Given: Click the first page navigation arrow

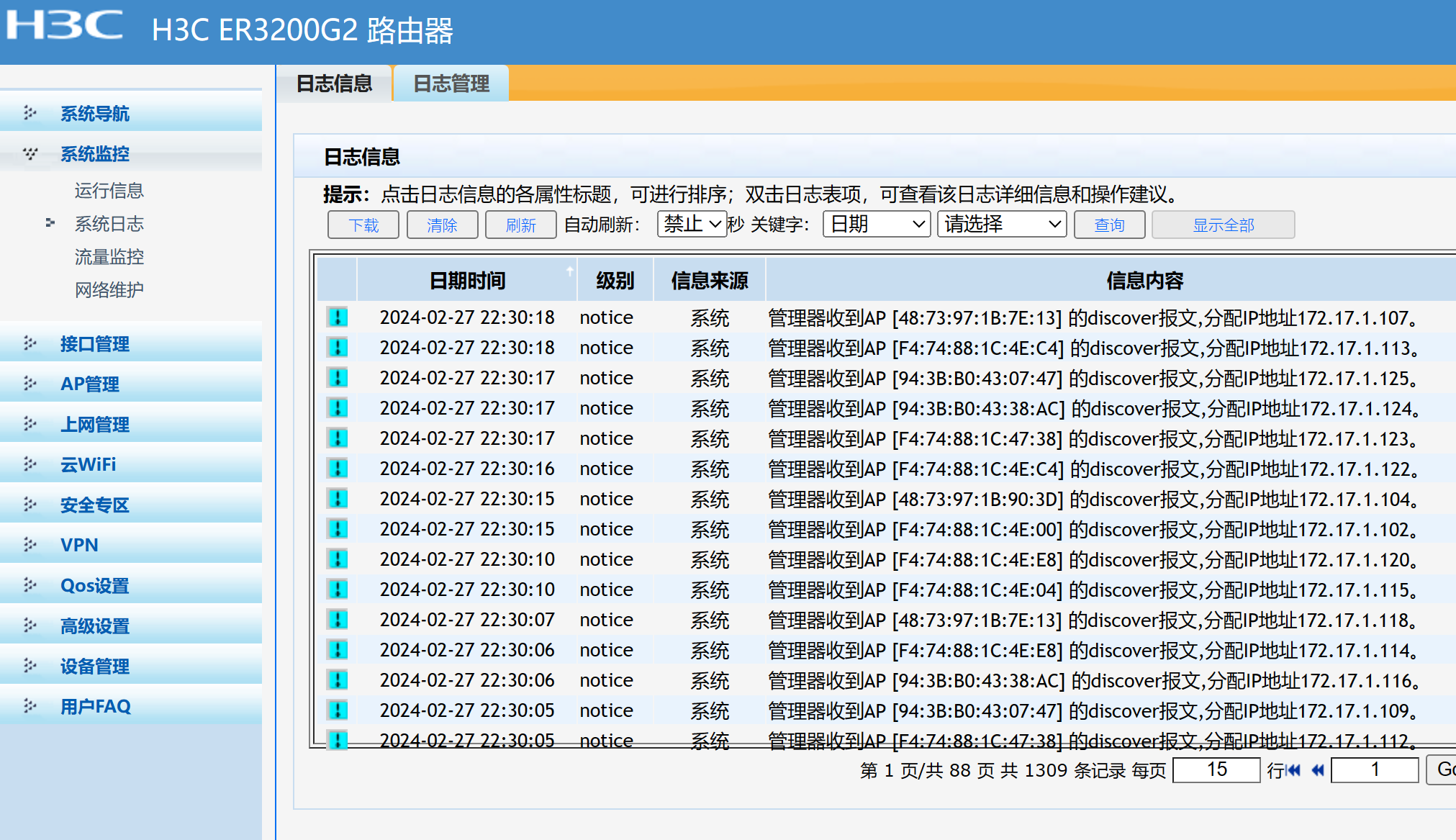Looking at the screenshot, I should 1294,770.
